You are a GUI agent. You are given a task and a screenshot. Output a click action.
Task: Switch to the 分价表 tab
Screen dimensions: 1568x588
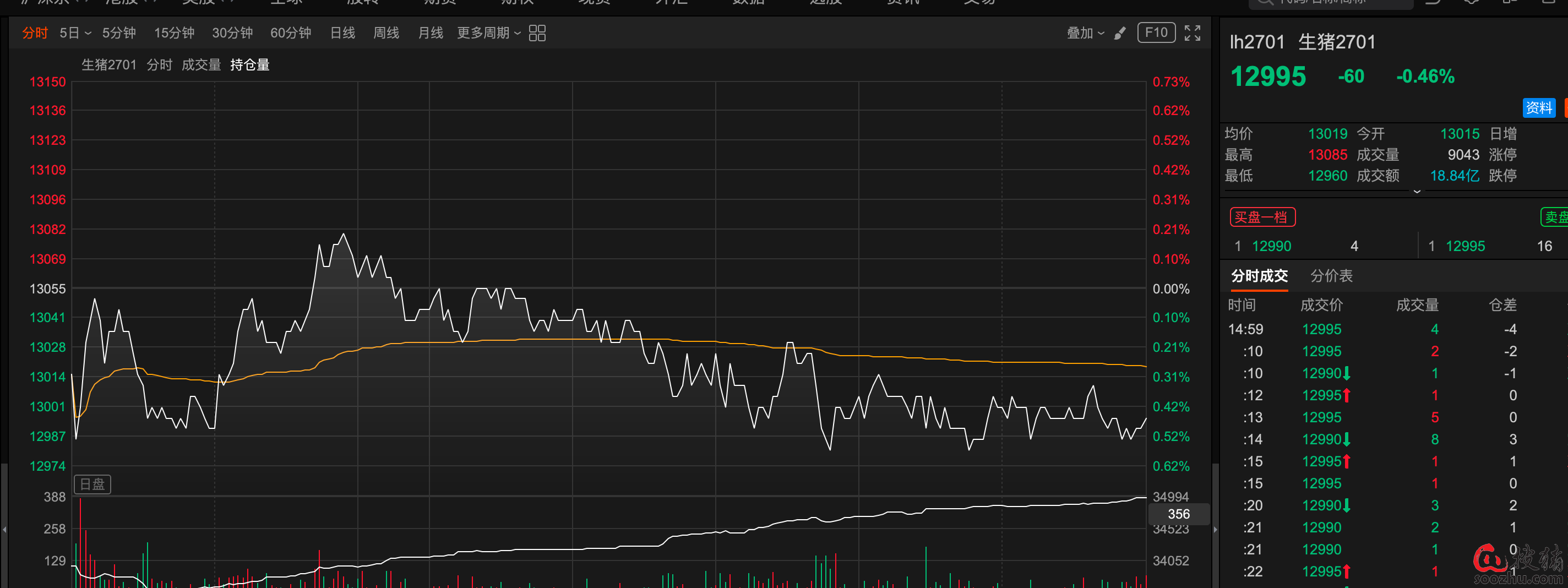(1331, 276)
